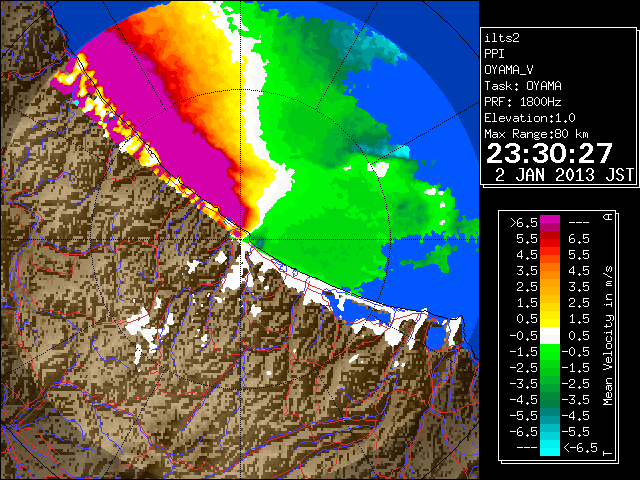Click the large magenta velocity region on map
Image resolution: width=640 pixels, height=480 pixels.
pyautogui.click(x=163, y=122)
